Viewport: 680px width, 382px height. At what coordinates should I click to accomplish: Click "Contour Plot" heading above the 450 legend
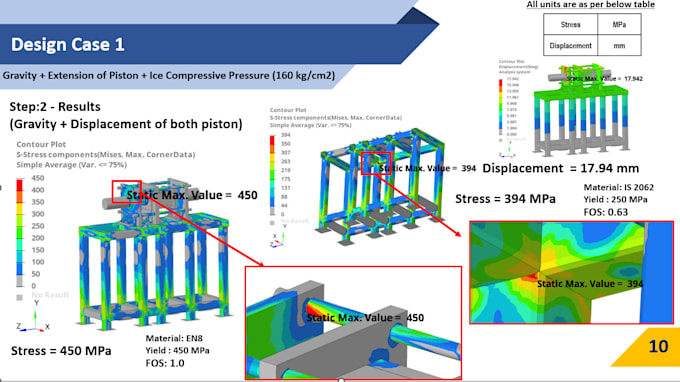(x=41, y=144)
